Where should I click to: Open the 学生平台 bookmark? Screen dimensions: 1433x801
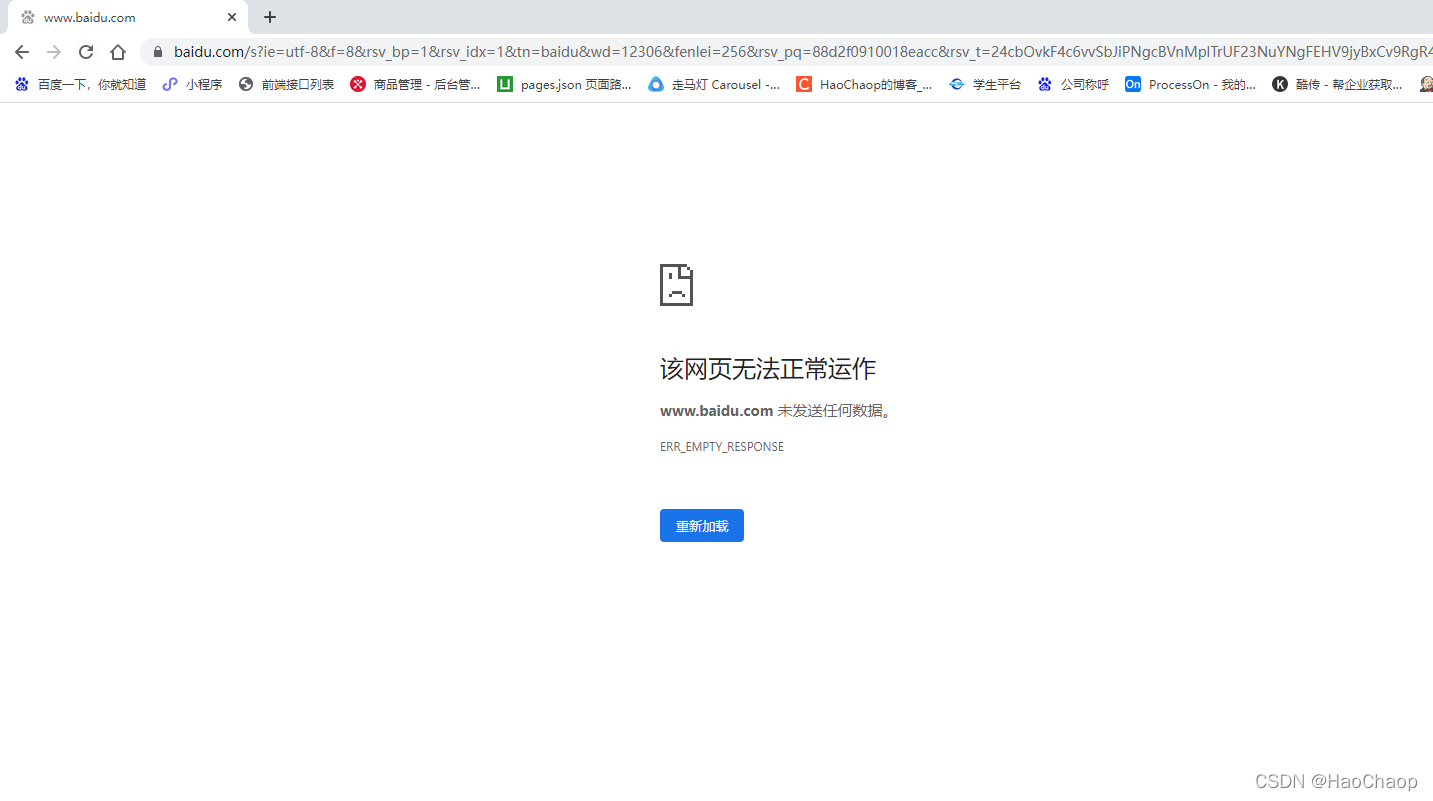pos(985,85)
